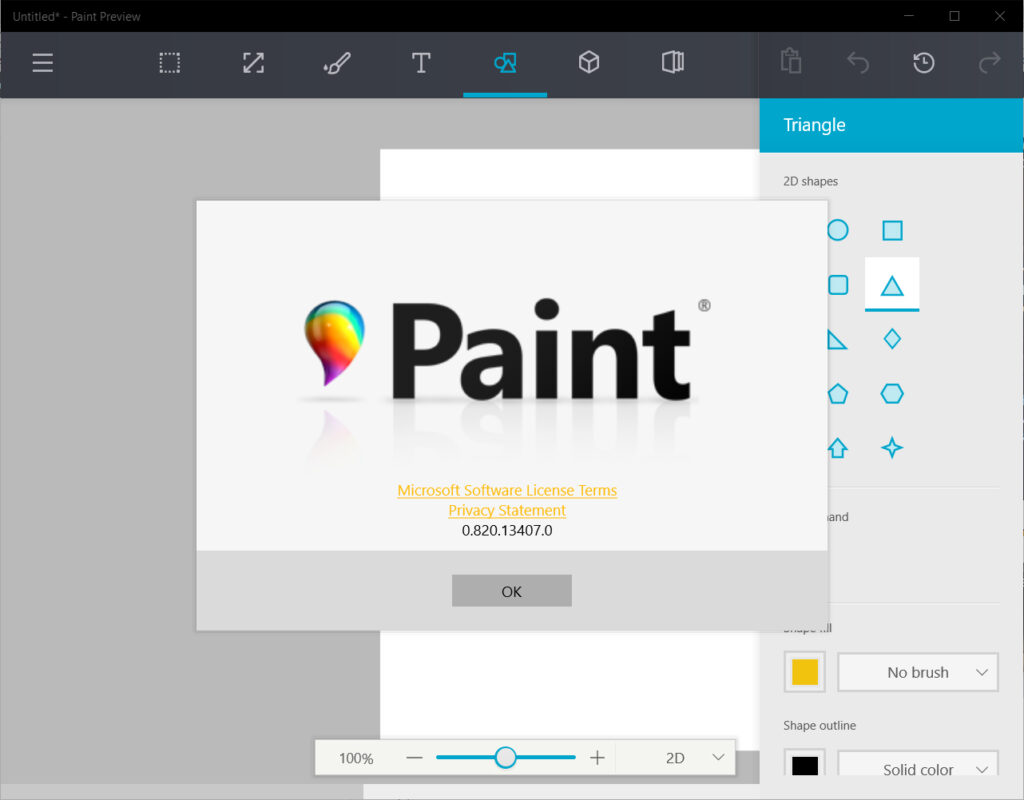The width and height of the screenshot is (1024, 800).
Task: Open the Stickers panel icon
Action: tap(673, 64)
